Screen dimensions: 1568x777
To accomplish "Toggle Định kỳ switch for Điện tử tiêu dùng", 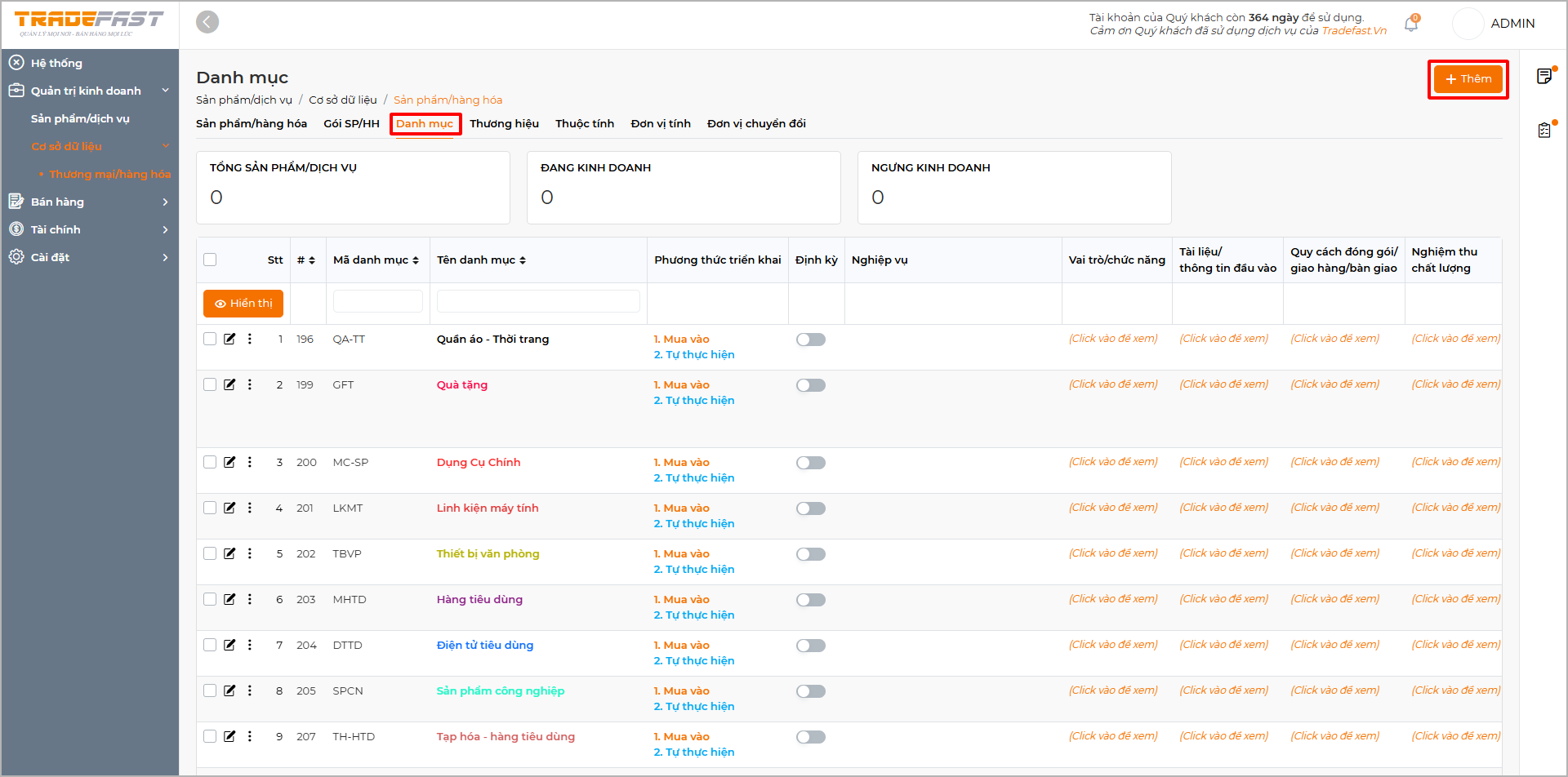I will click(x=810, y=646).
